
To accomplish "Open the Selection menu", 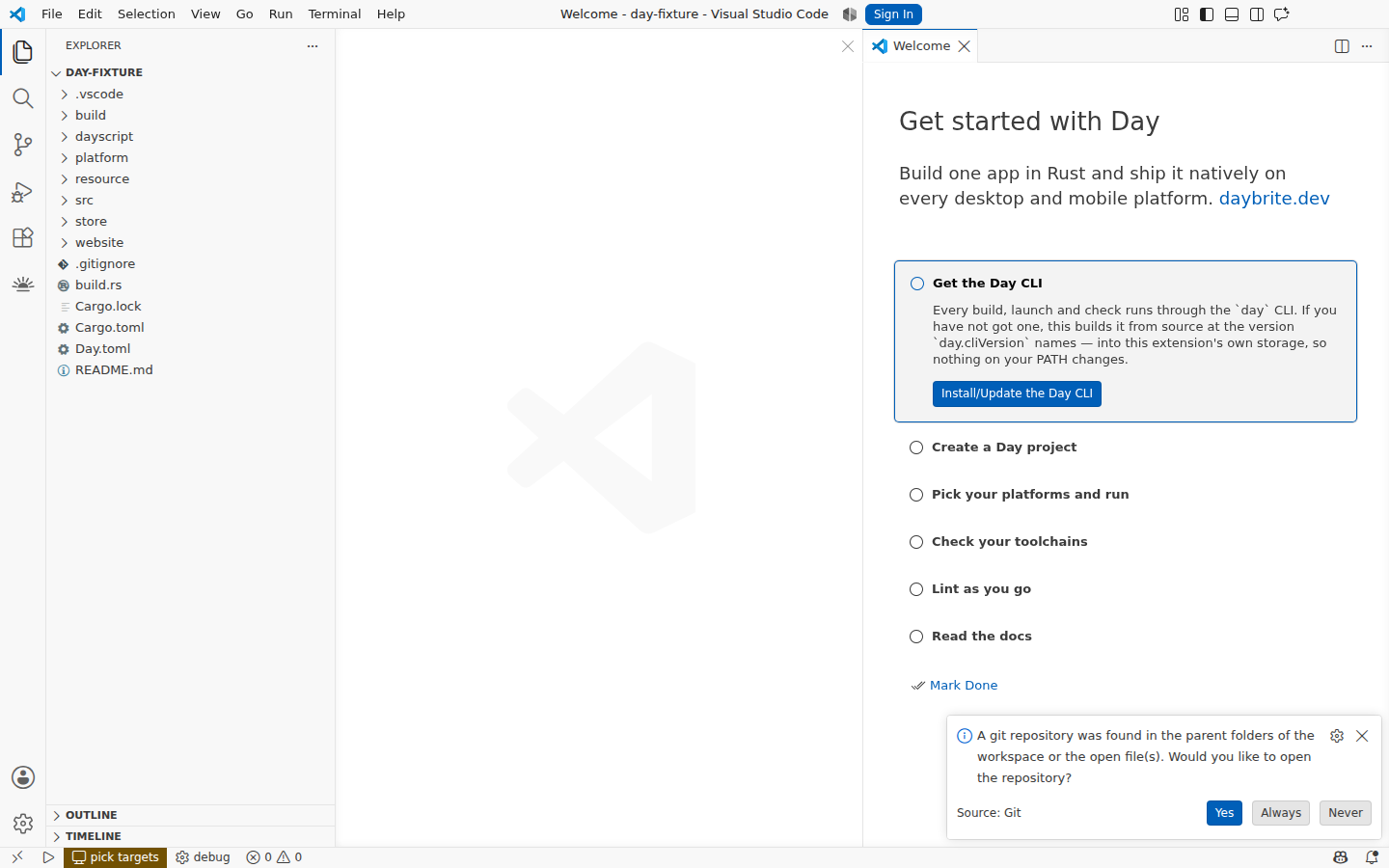I will [147, 14].
